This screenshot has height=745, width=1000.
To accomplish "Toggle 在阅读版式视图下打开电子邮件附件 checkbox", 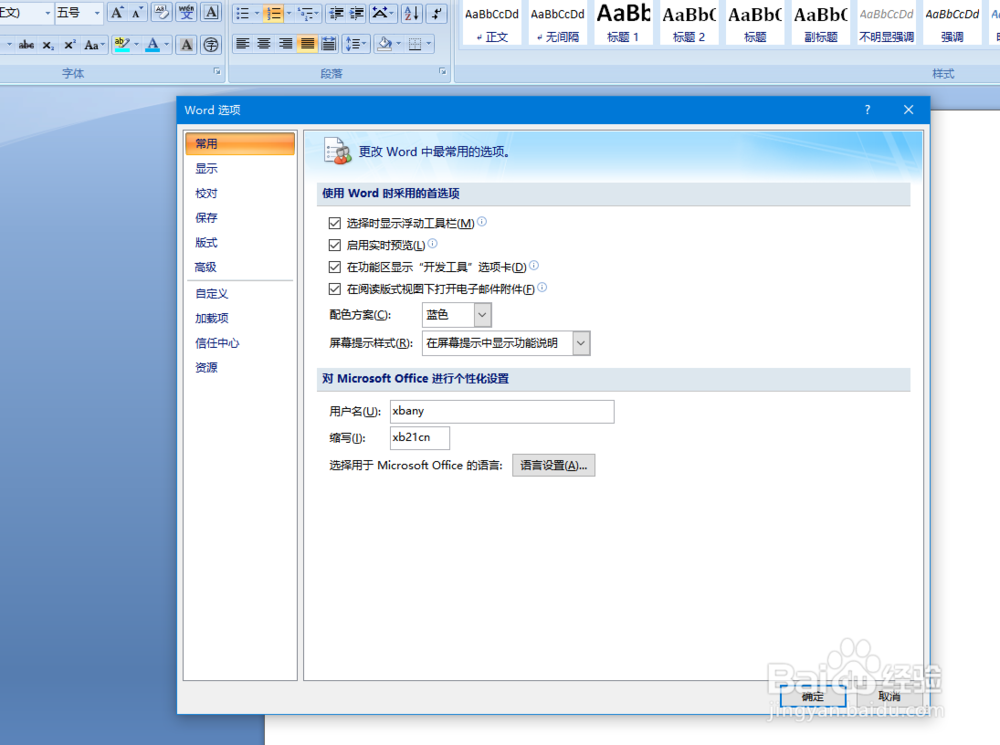I will pyautogui.click(x=334, y=289).
